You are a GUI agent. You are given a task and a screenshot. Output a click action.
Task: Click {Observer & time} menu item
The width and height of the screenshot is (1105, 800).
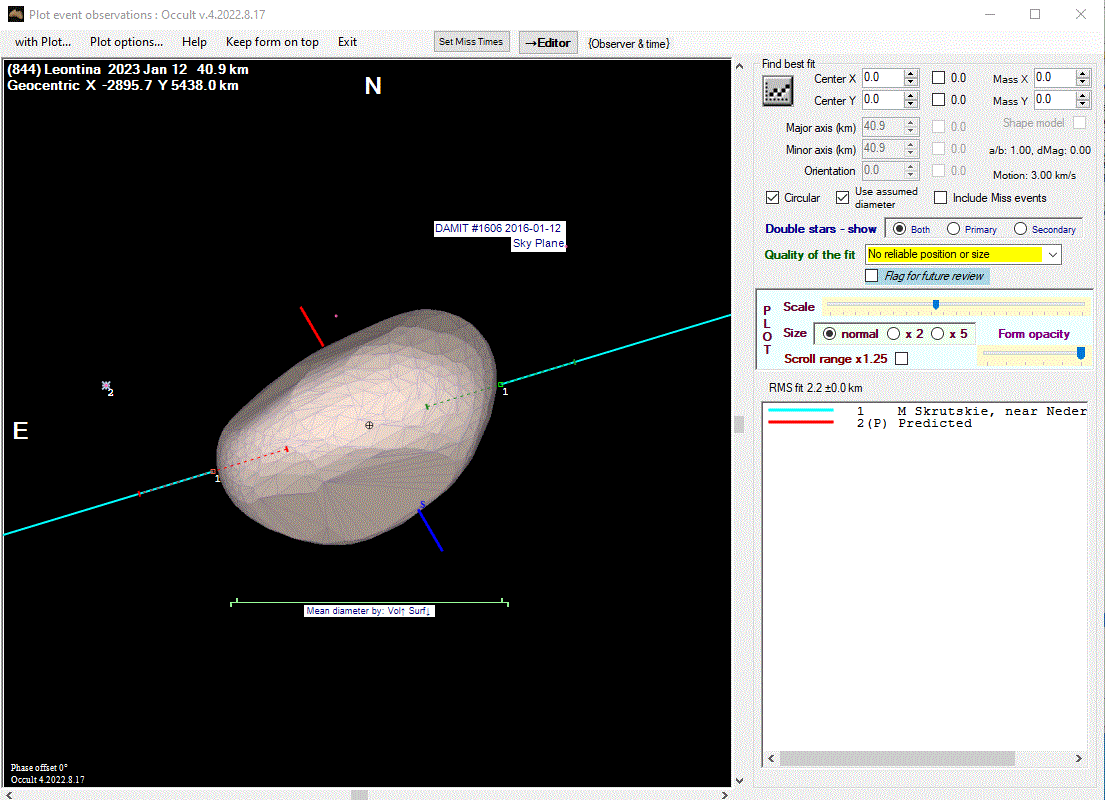click(x=629, y=44)
